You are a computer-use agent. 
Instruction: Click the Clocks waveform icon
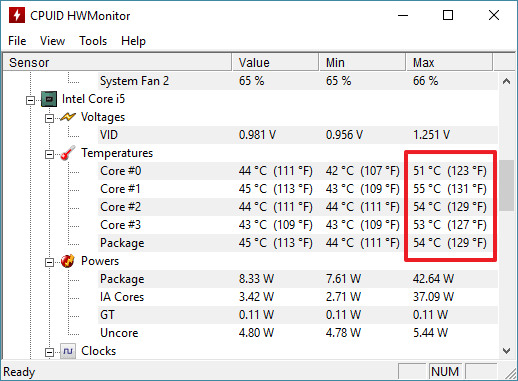[68, 351]
